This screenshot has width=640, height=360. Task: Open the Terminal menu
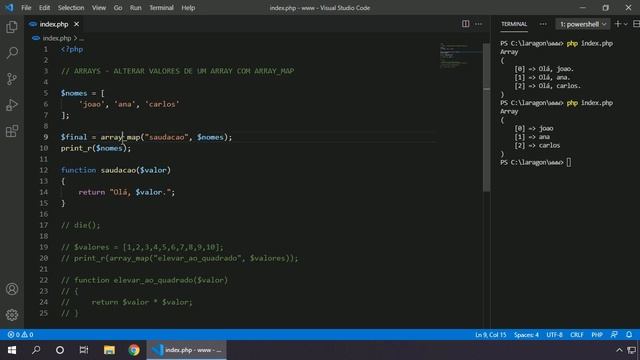[x=161, y=8]
